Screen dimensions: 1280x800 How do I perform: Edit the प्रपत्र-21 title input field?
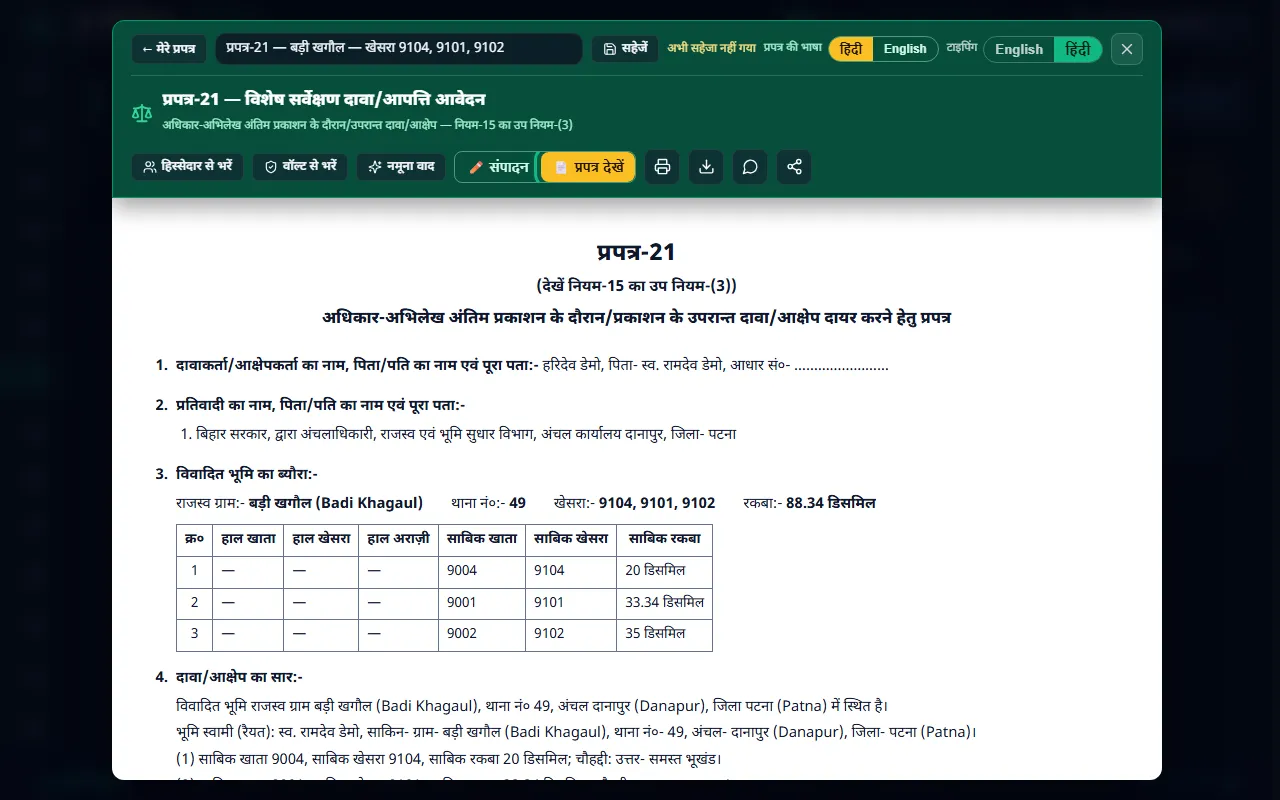coord(398,49)
